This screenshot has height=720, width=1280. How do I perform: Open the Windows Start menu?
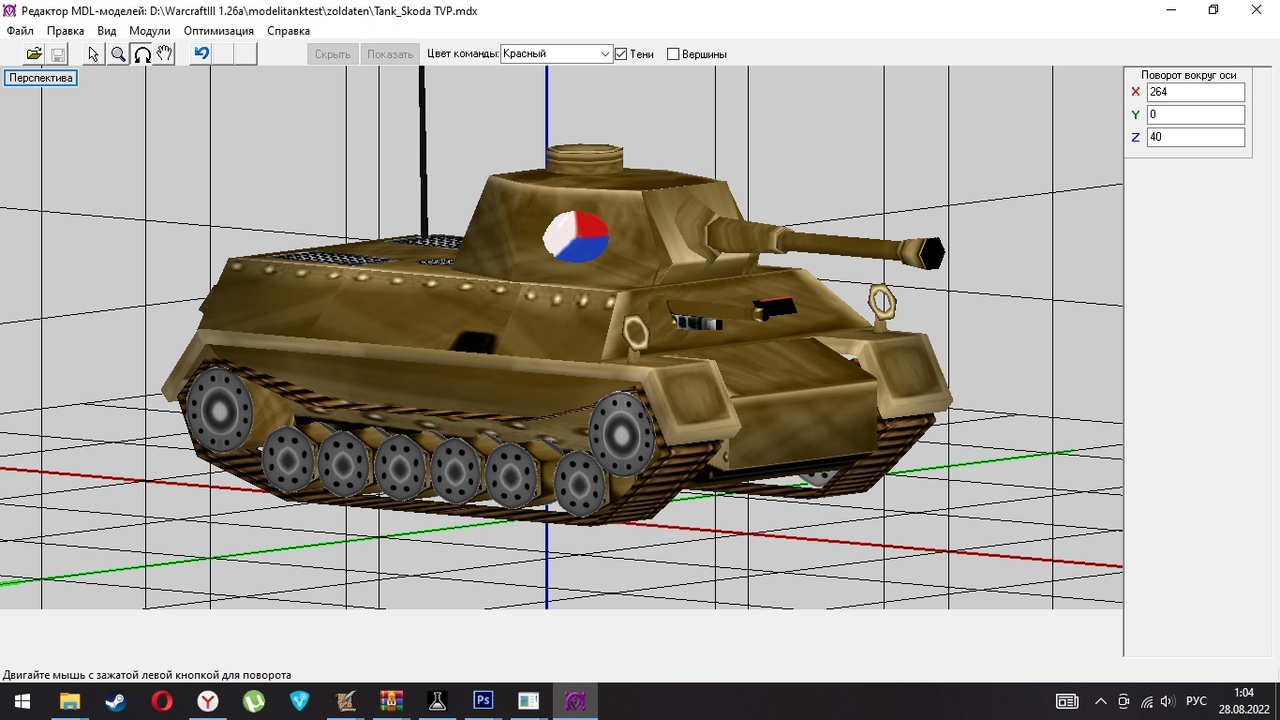(20, 702)
